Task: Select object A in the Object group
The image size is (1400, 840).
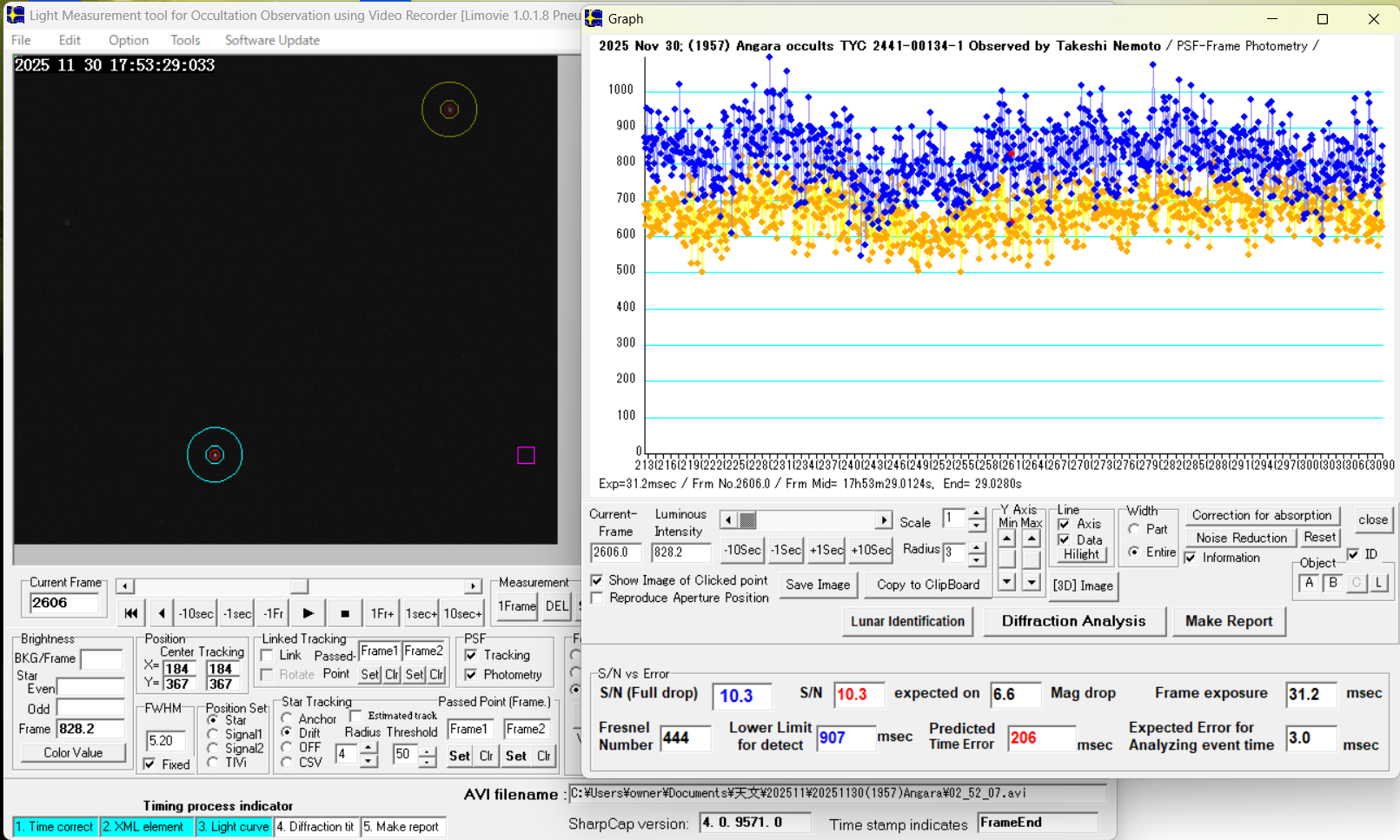Action: (1309, 583)
